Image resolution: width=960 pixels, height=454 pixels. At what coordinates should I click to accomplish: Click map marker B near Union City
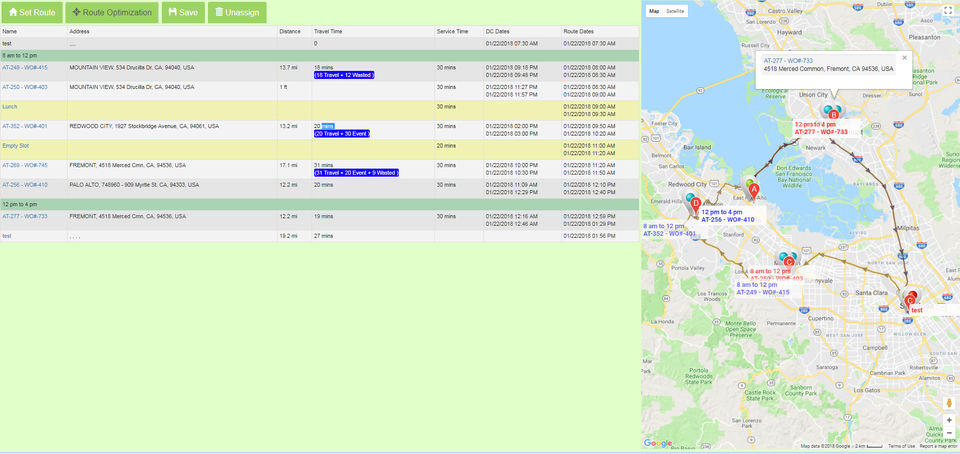(x=833, y=114)
